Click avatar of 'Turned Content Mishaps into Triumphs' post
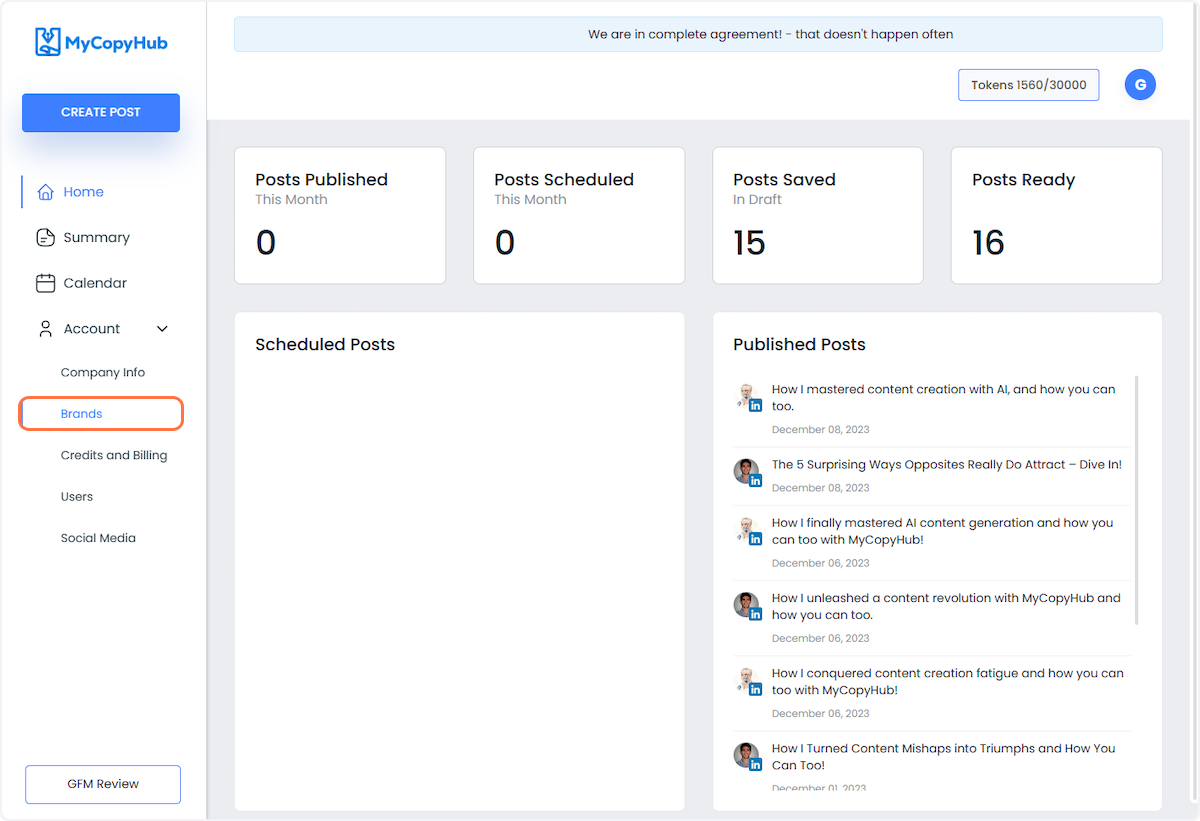 [748, 756]
